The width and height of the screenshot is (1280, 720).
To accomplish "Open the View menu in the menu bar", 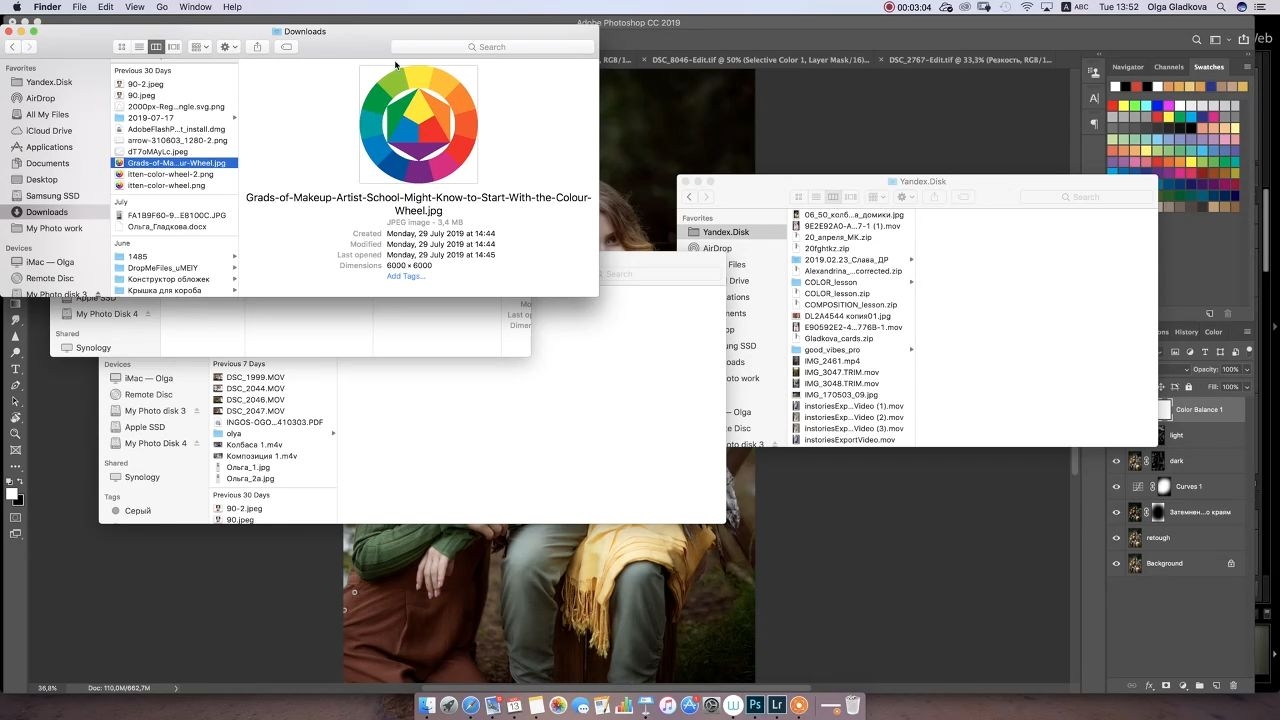I will coord(134,7).
